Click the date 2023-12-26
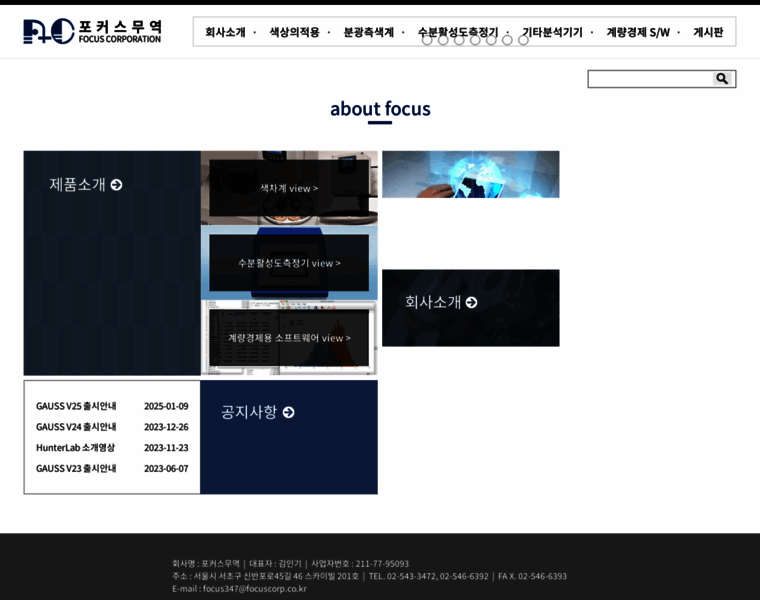This screenshot has height=600, width=760. (x=166, y=427)
